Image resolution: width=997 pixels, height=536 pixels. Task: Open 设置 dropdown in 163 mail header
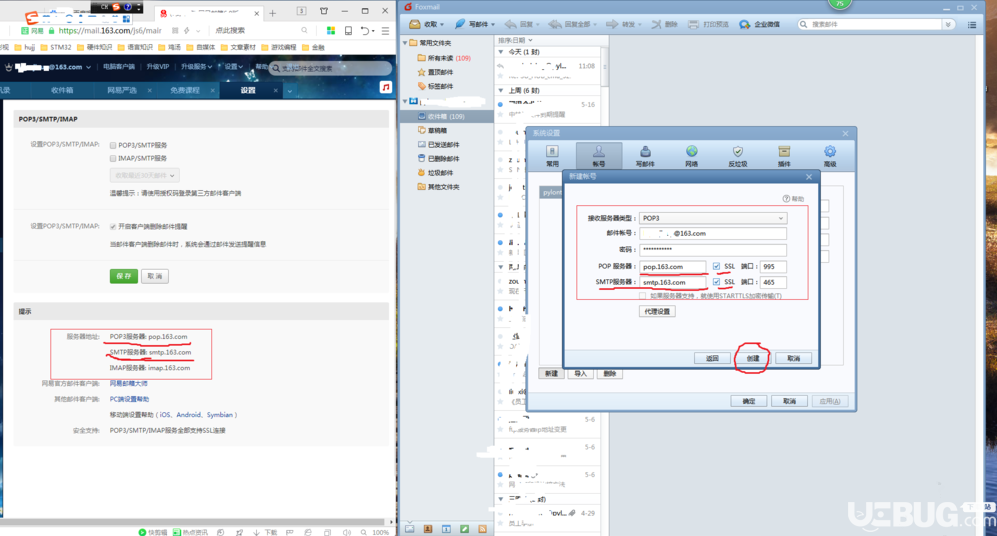coord(233,67)
